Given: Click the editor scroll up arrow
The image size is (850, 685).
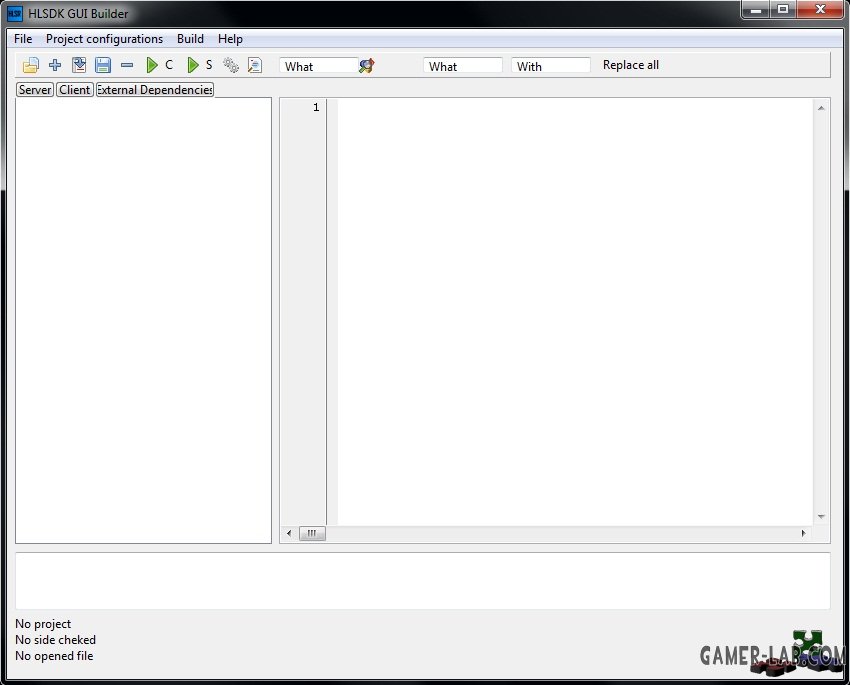Looking at the screenshot, I should point(821,108).
